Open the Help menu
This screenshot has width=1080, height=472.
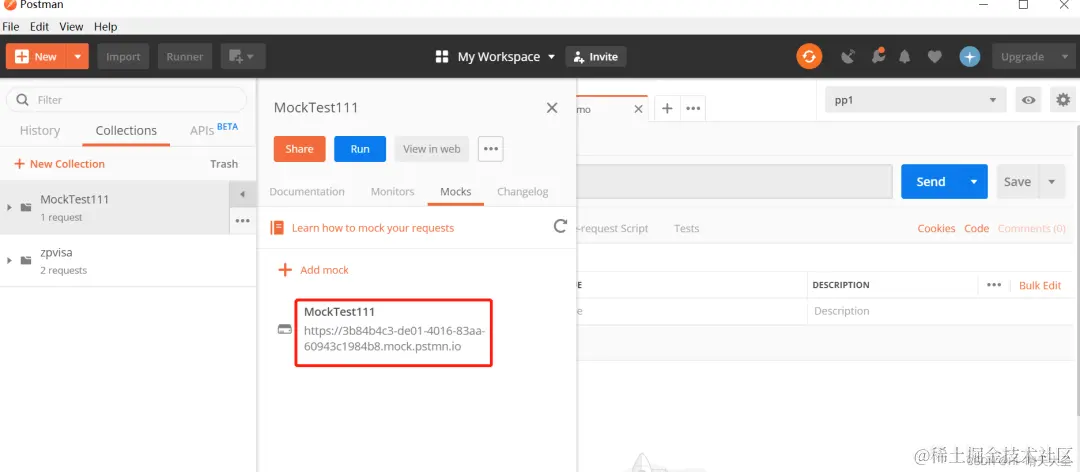coord(105,26)
